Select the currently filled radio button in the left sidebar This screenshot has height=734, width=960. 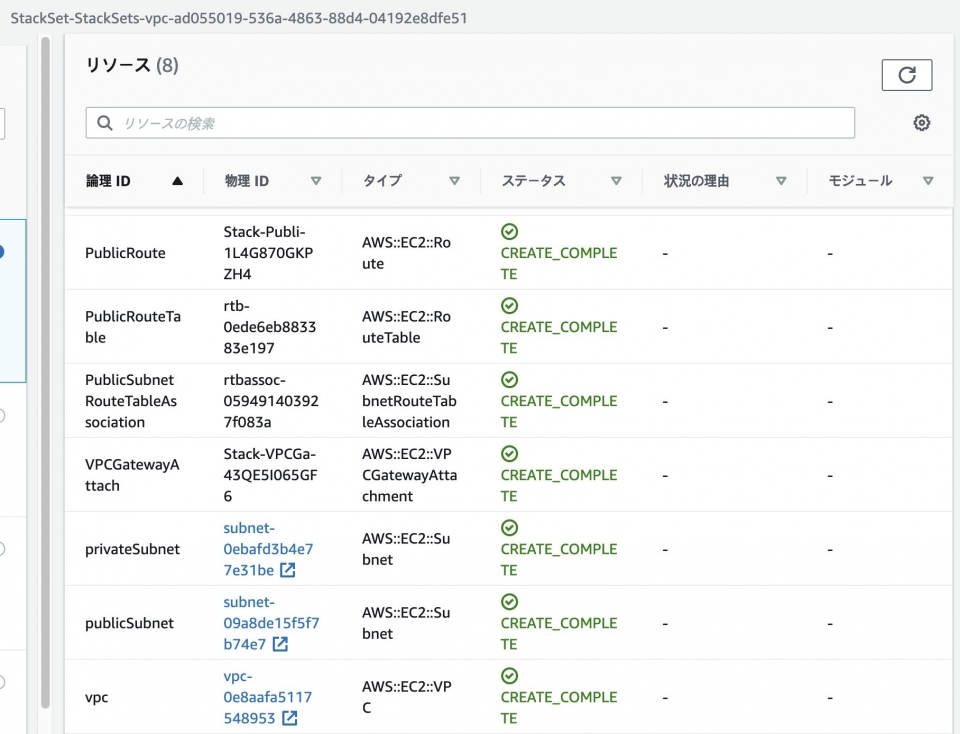[x=4, y=250]
